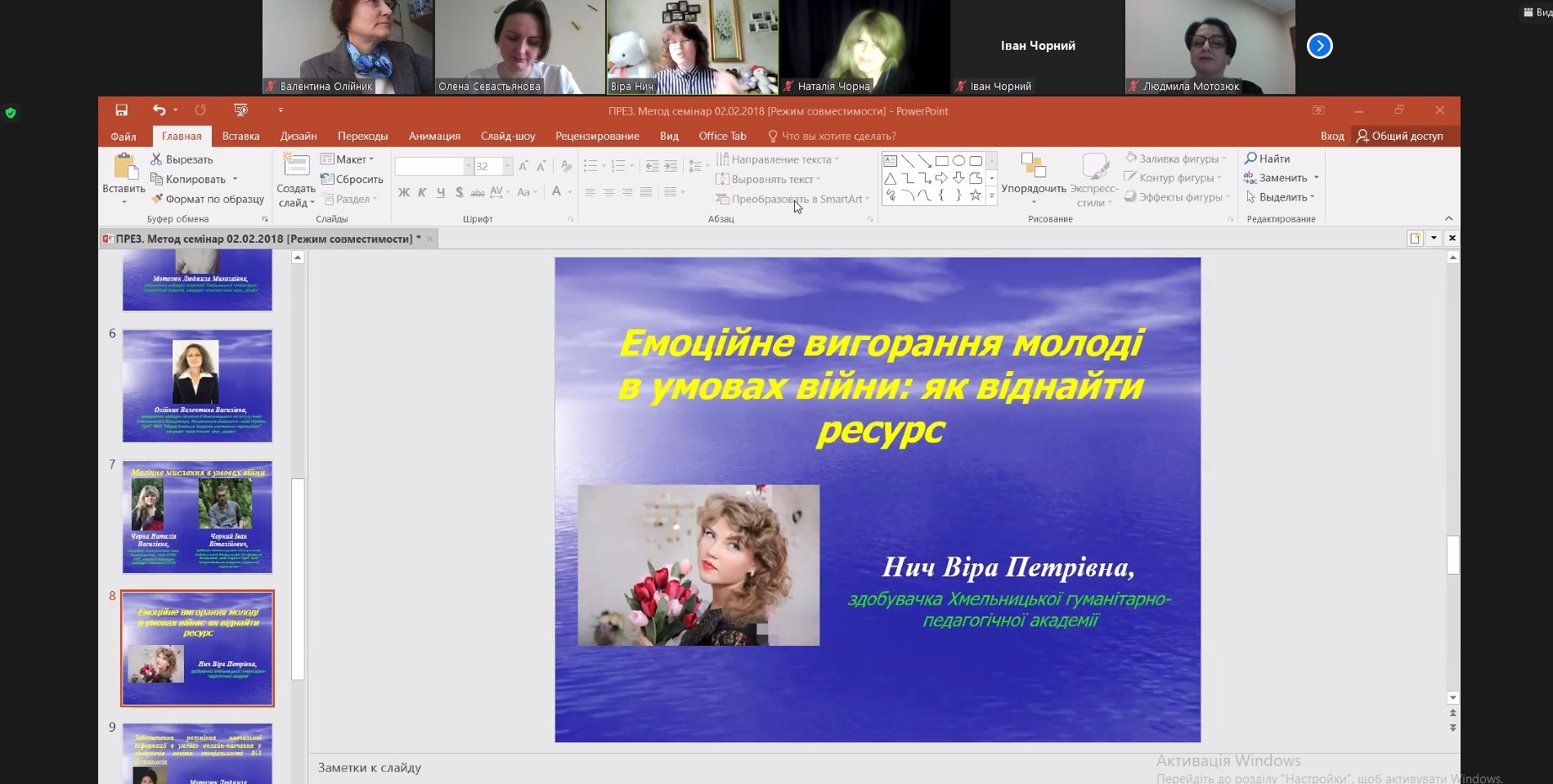Toggle bold (Ж) formatting
The width and height of the screenshot is (1553, 784).
pos(403,193)
